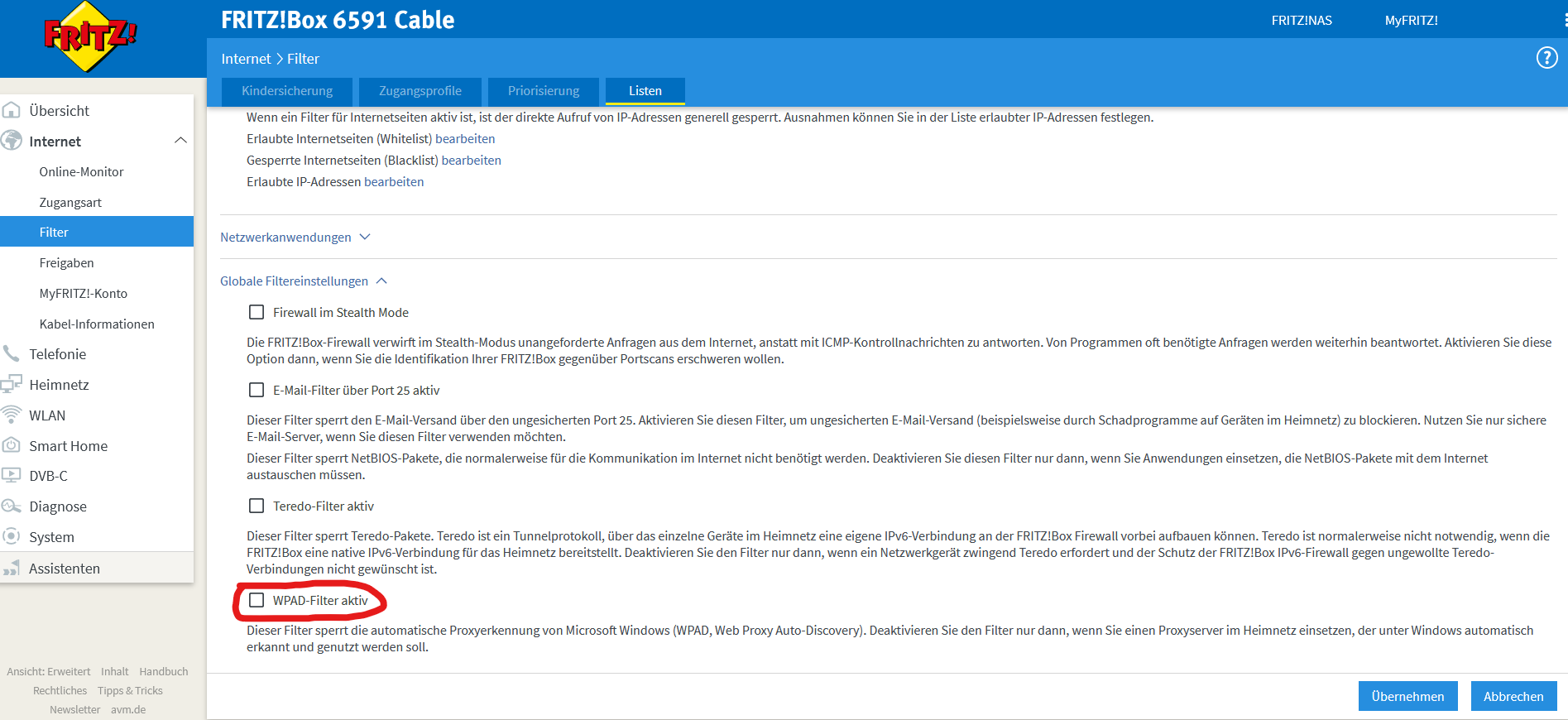1568x720 pixels.
Task: Select the Listen tab
Action: coord(645,91)
